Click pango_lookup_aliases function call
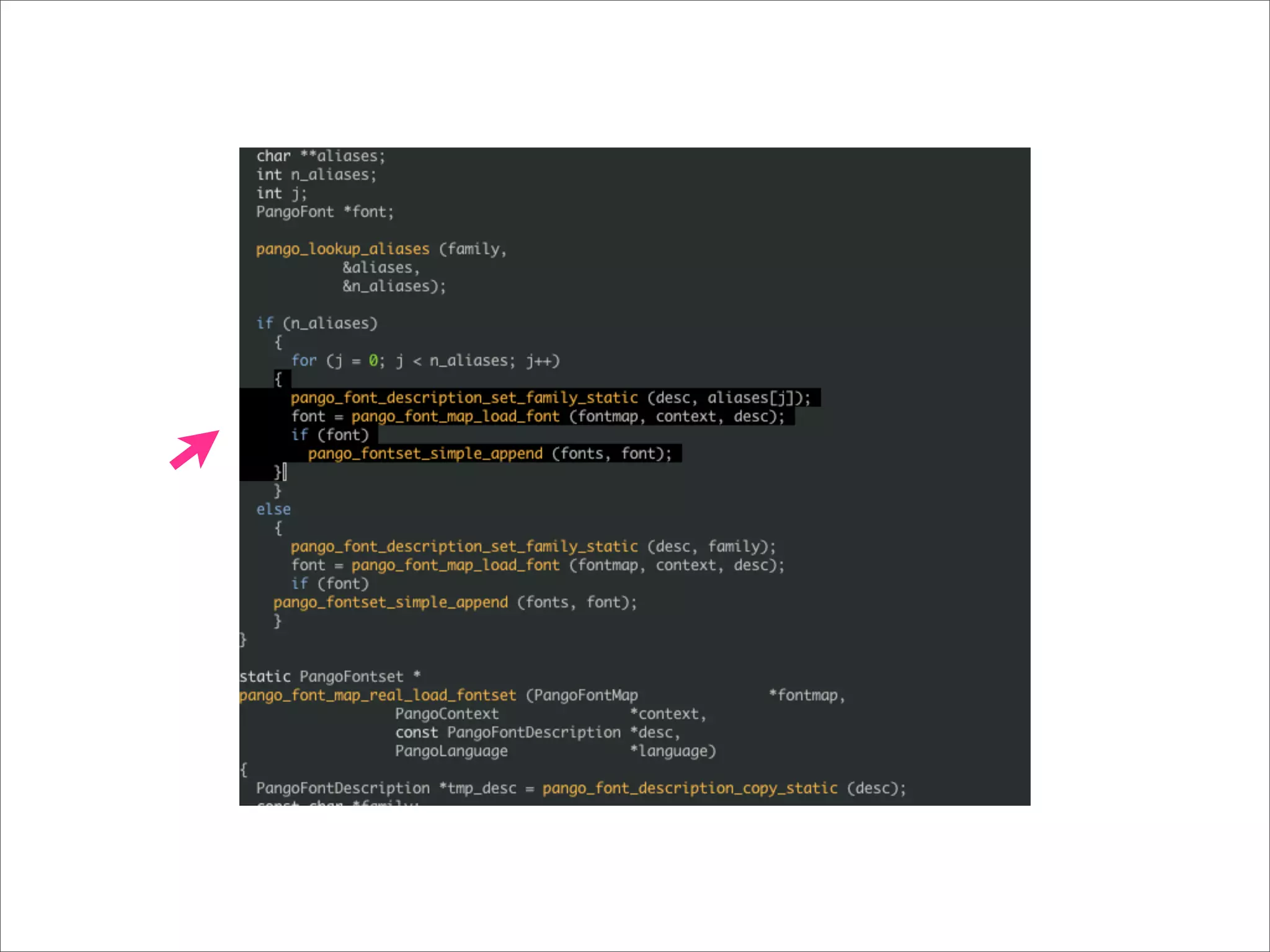The width and height of the screenshot is (1270, 952). (x=342, y=249)
